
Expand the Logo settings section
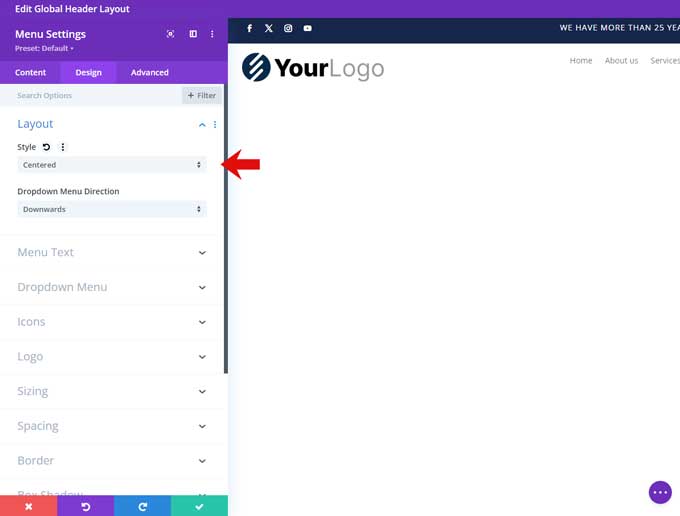tap(112, 357)
